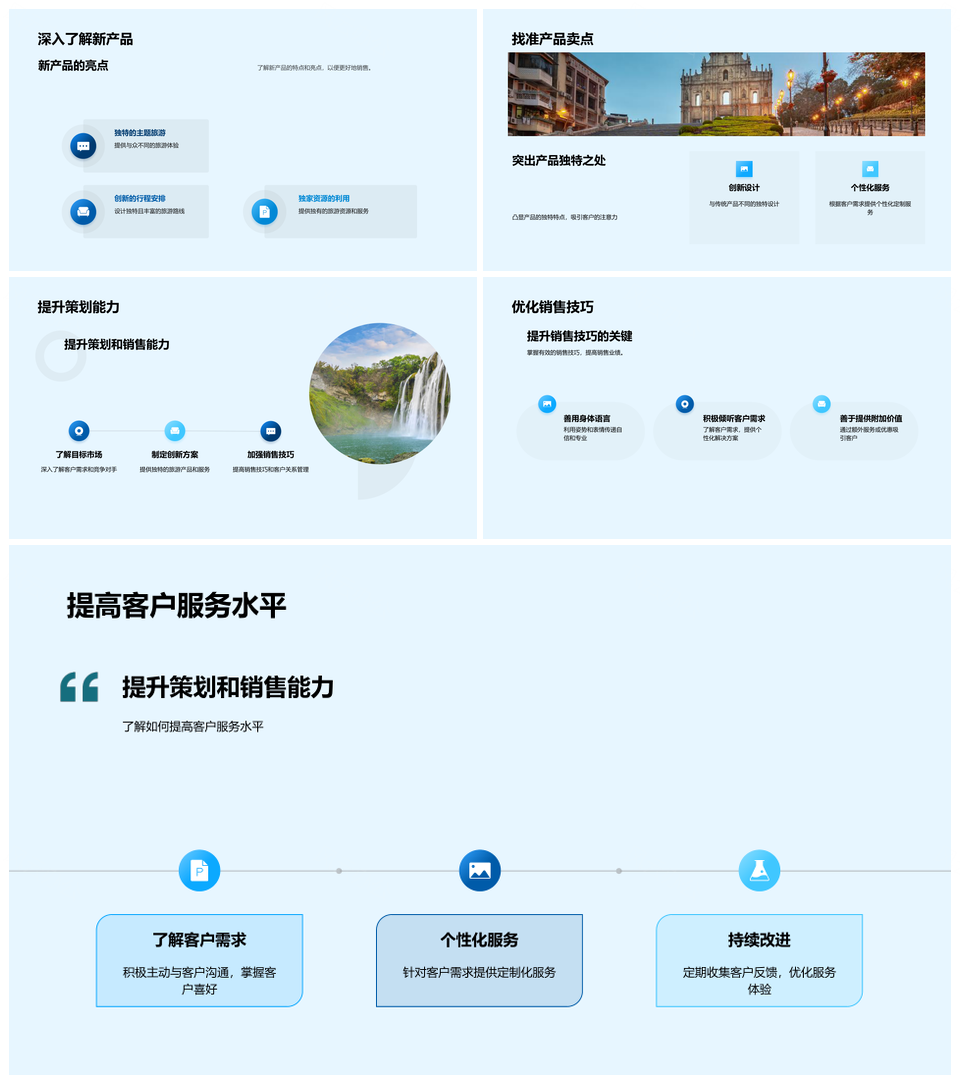Click the 了解客户需求 card
Image resolution: width=960 pixels, height=1084 pixels.
pyautogui.click(x=199, y=960)
